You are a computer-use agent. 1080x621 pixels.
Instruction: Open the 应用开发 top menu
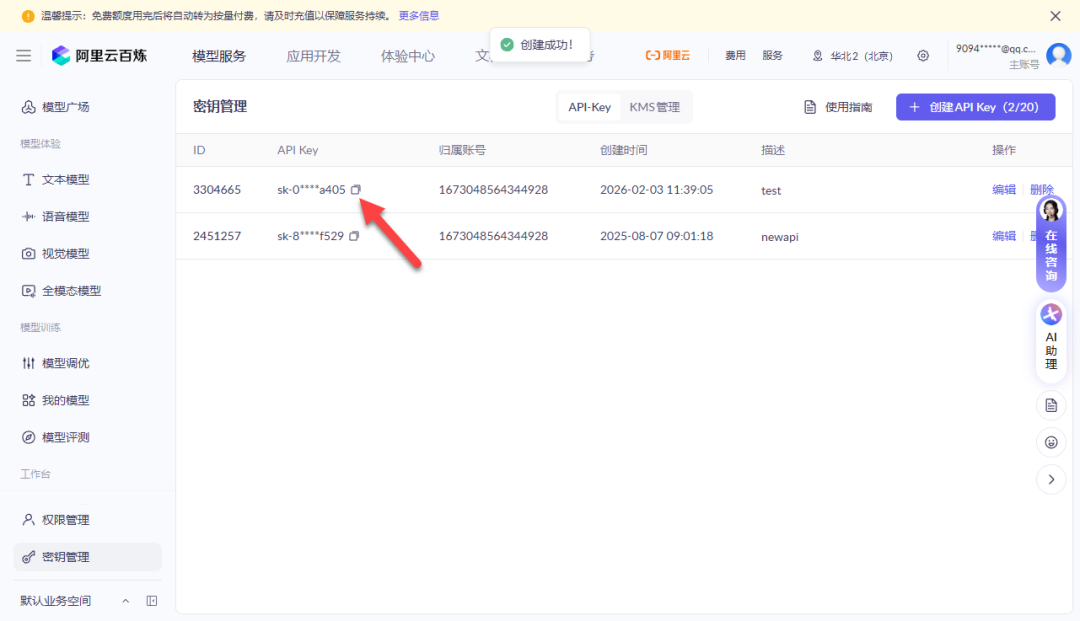(x=313, y=56)
